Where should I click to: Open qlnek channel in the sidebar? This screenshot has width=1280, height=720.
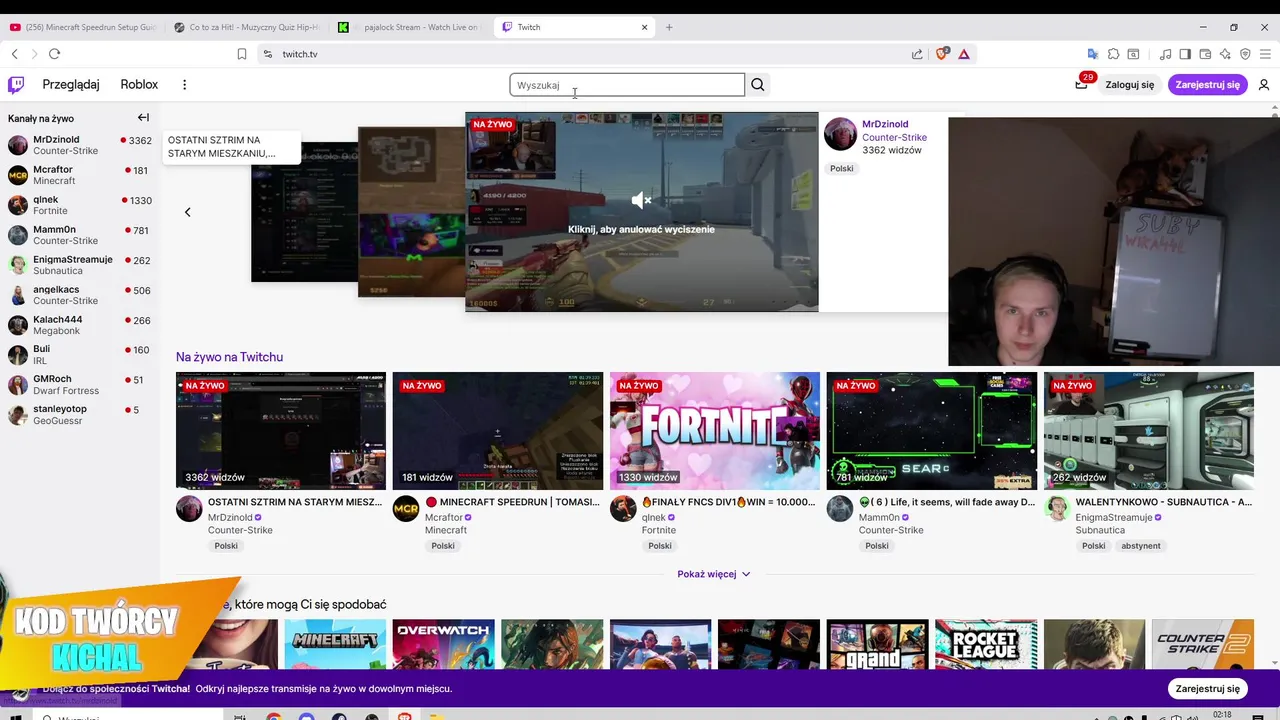(x=80, y=205)
